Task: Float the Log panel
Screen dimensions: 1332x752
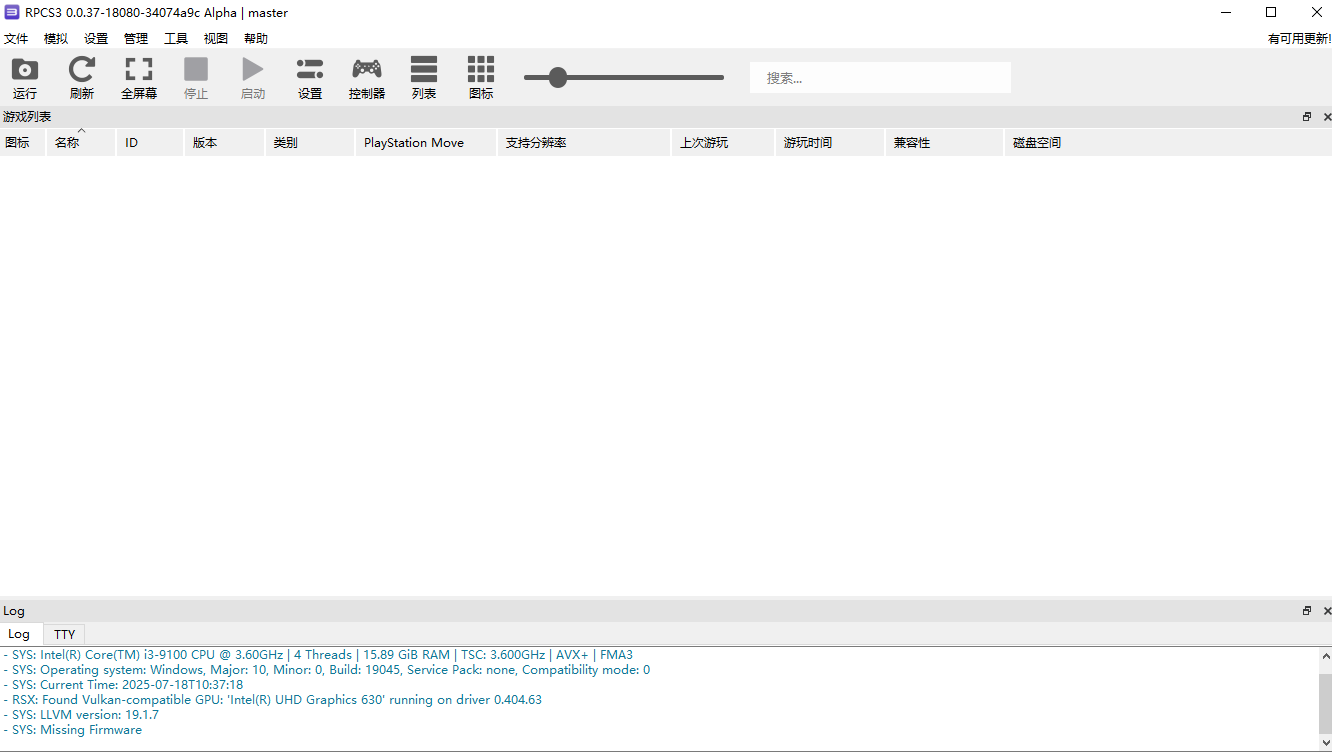Action: (1307, 610)
